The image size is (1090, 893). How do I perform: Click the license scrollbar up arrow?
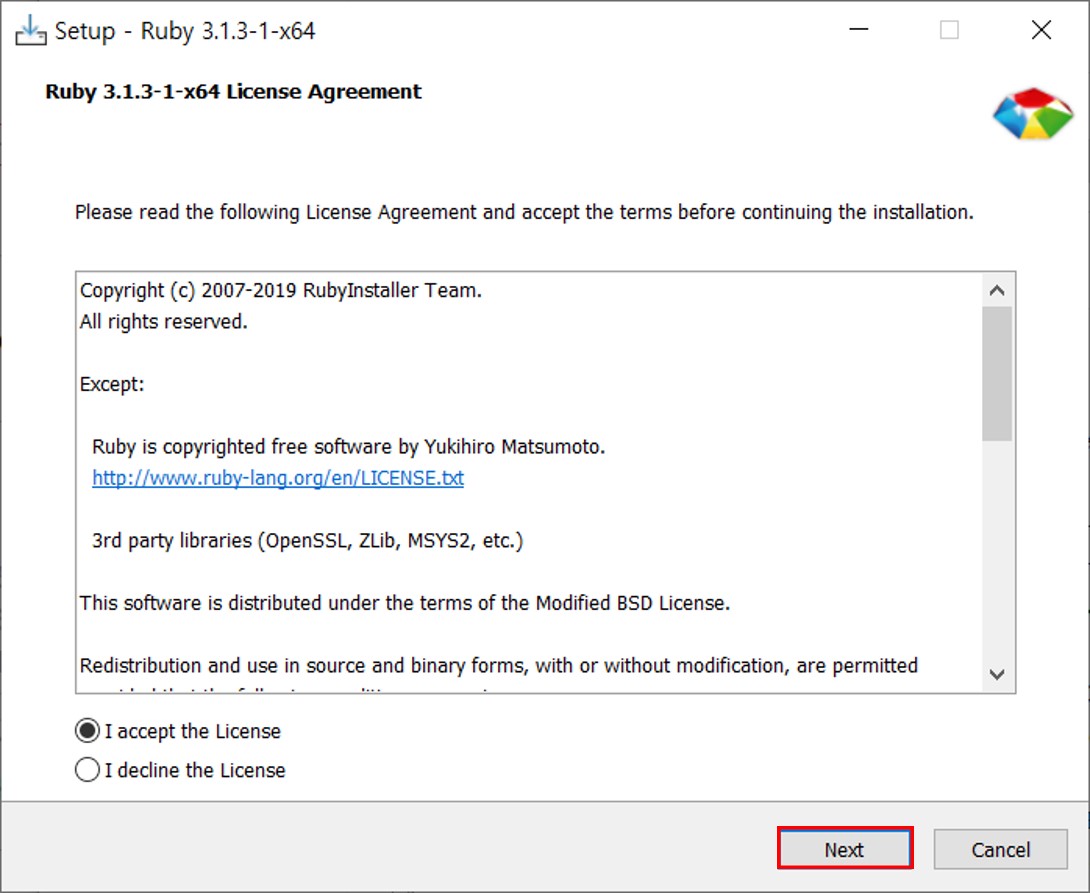(x=997, y=290)
